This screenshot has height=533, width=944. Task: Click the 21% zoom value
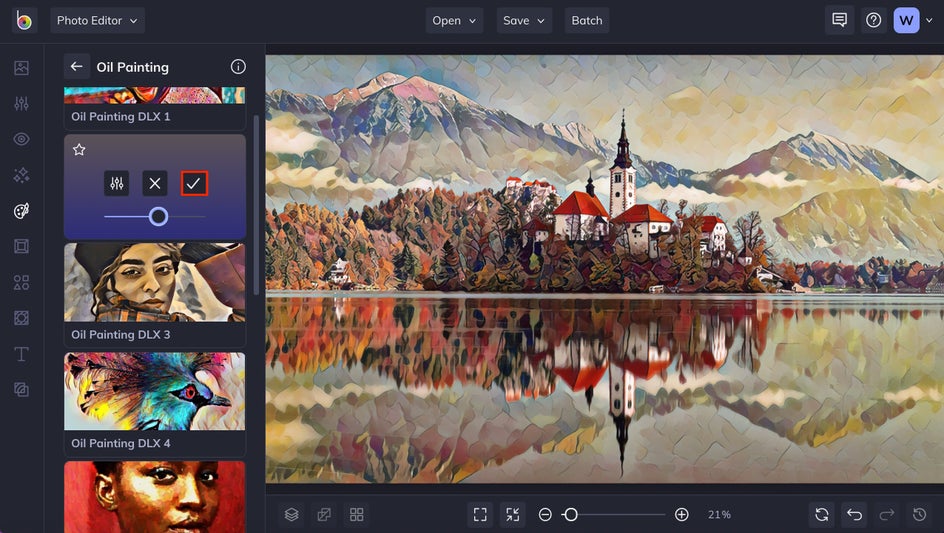coord(719,514)
